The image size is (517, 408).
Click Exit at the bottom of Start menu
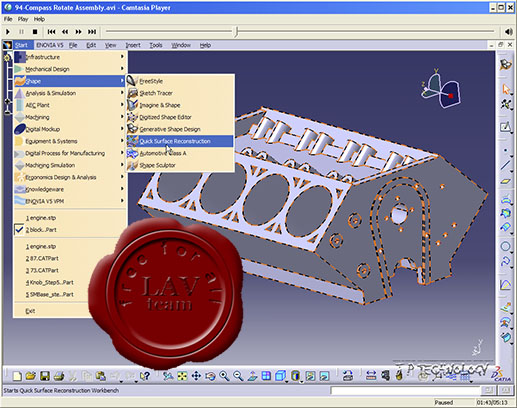point(30,311)
